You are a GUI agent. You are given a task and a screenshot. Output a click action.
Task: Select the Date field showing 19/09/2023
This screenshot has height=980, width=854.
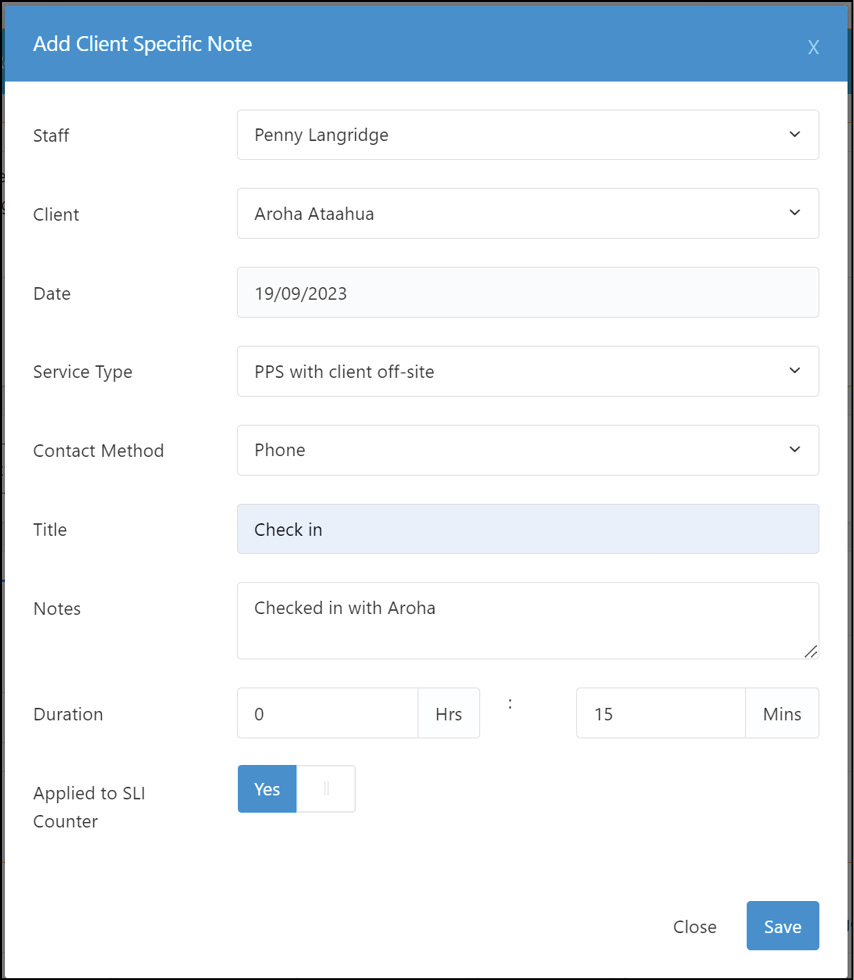pos(528,292)
